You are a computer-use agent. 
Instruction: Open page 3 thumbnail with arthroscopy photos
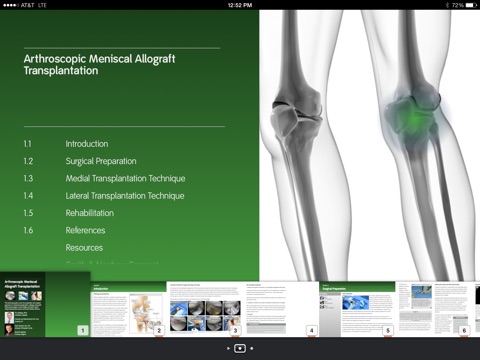click(205, 309)
